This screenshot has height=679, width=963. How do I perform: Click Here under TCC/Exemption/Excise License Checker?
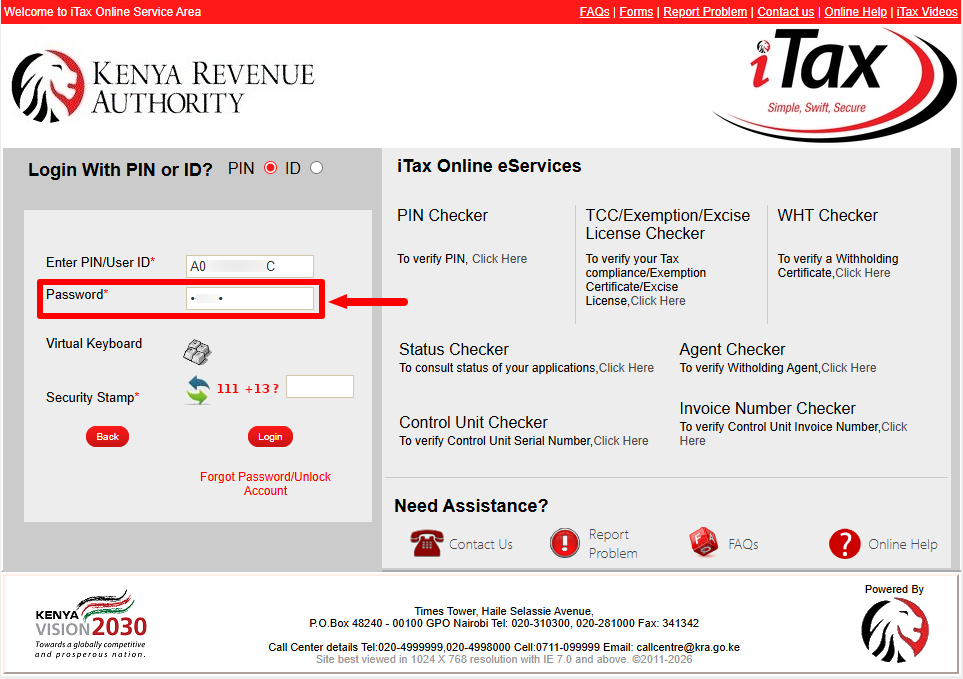tap(658, 301)
